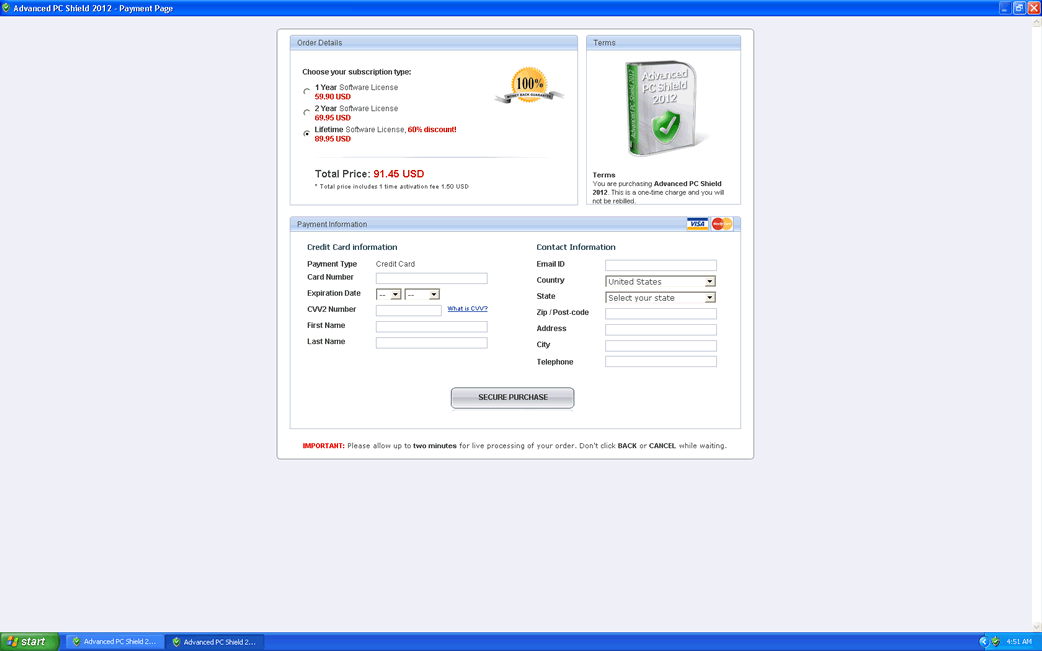Choose the 2 Year Software License option

[x=307, y=113]
